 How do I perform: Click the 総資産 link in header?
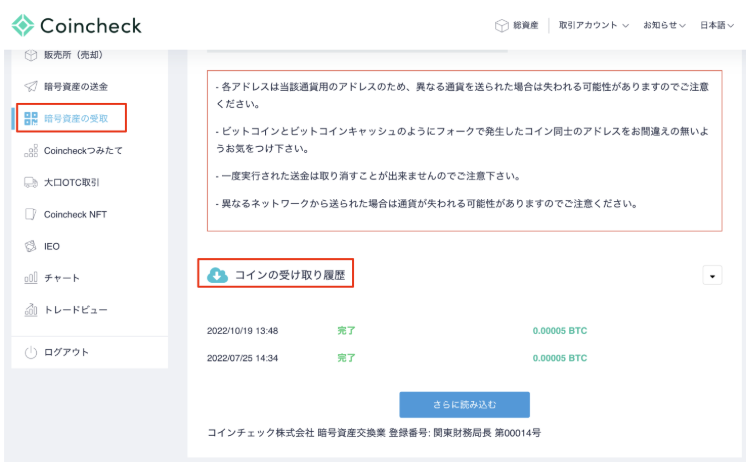click(524, 25)
